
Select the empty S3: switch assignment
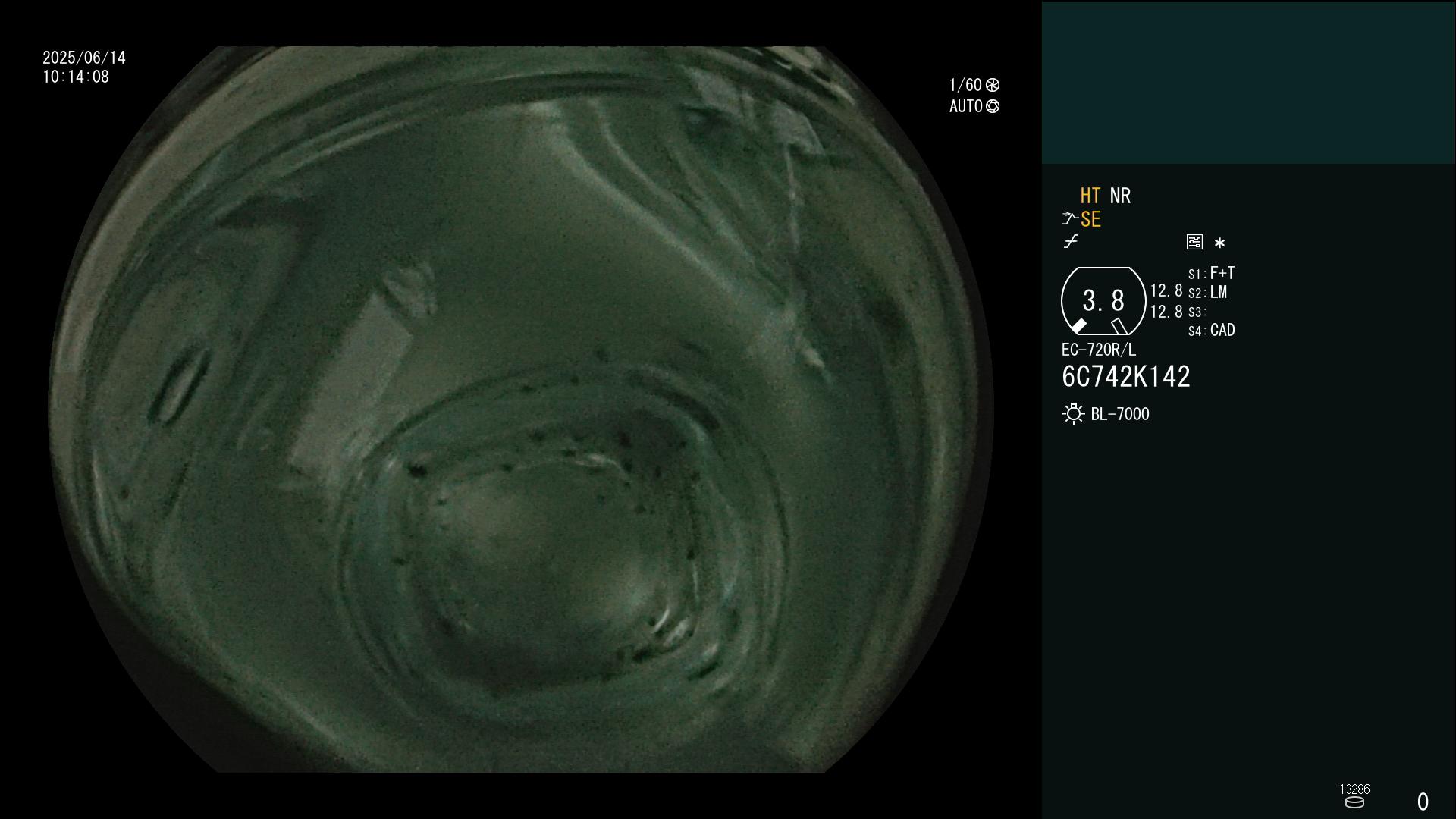pyautogui.click(x=1197, y=312)
